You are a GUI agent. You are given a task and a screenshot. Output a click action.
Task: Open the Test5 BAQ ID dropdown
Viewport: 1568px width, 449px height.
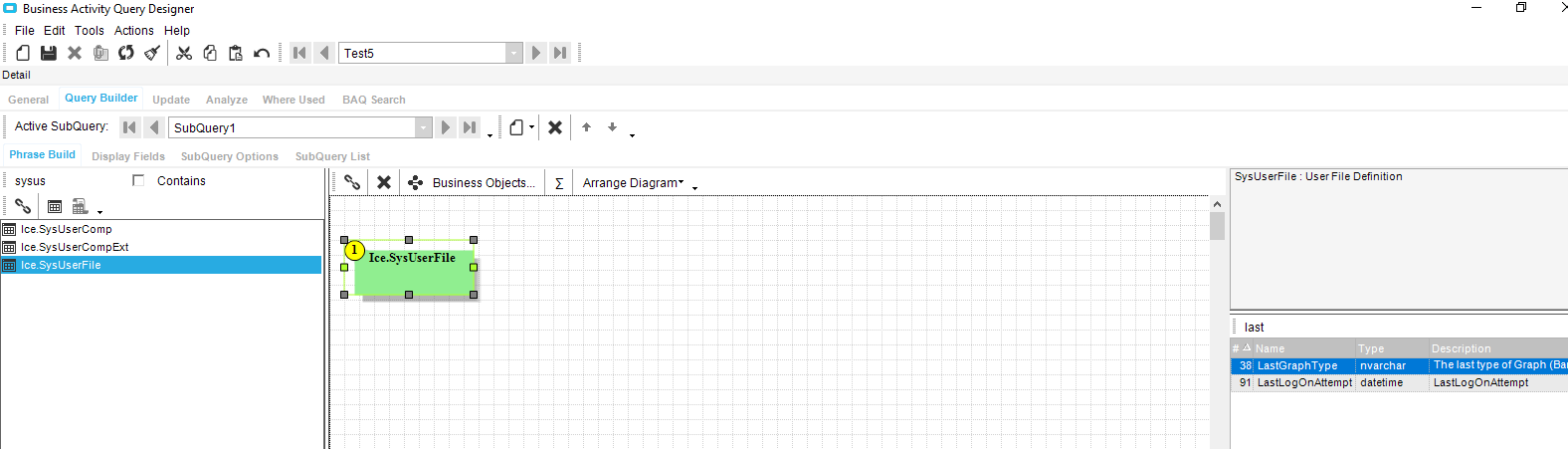click(514, 53)
